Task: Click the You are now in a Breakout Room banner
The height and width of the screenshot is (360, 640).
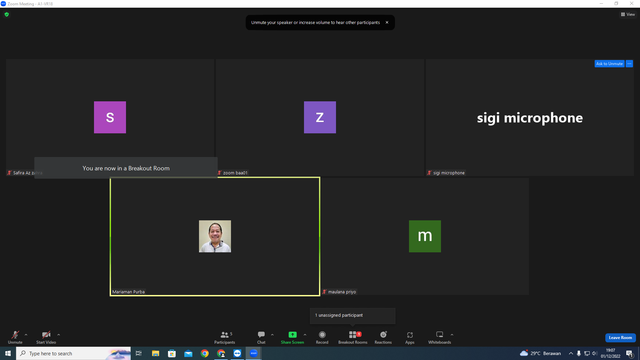Action: point(126,168)
